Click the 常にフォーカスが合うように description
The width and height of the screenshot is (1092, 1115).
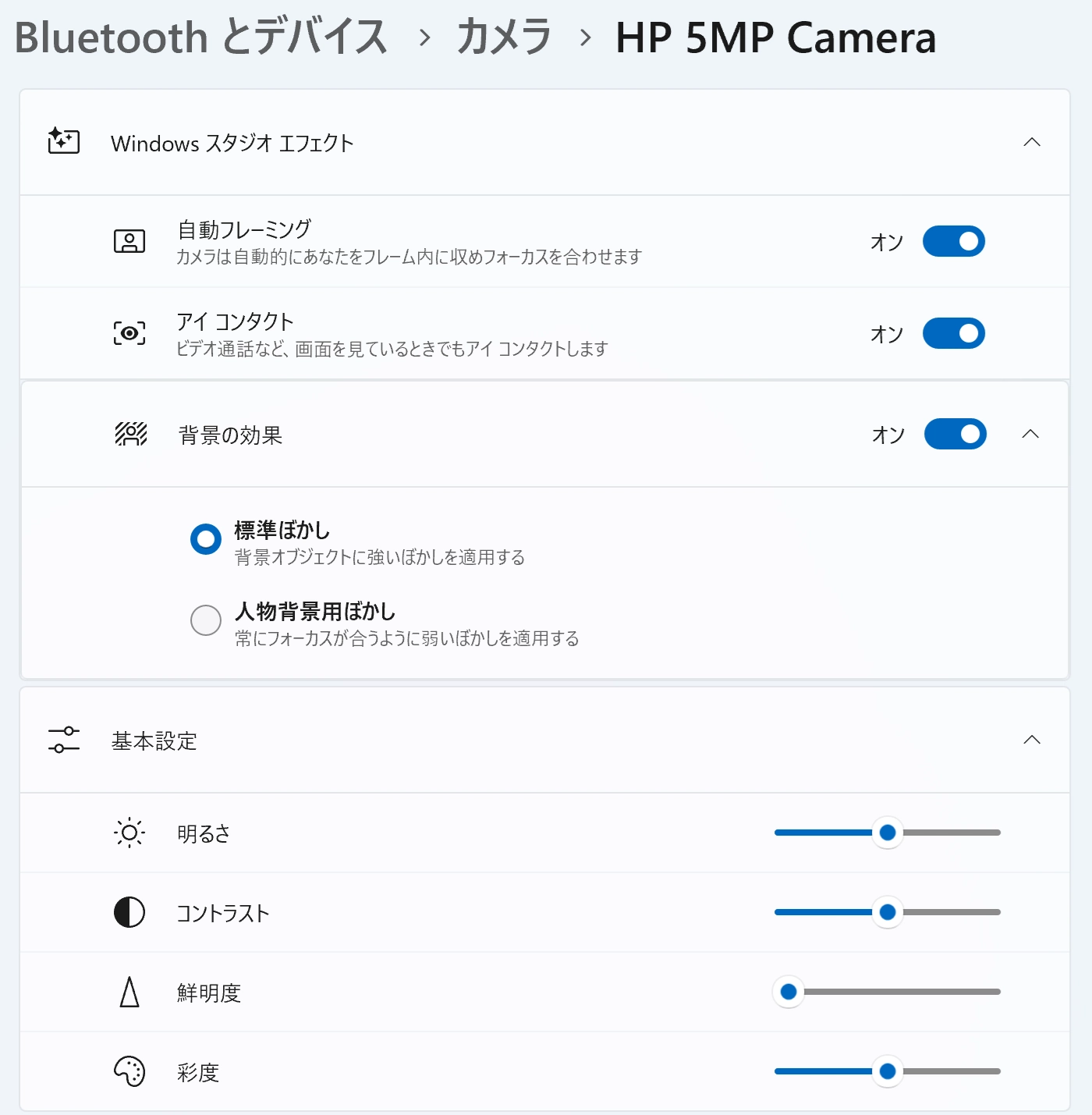pyautogui.click(x=406, y=638)
